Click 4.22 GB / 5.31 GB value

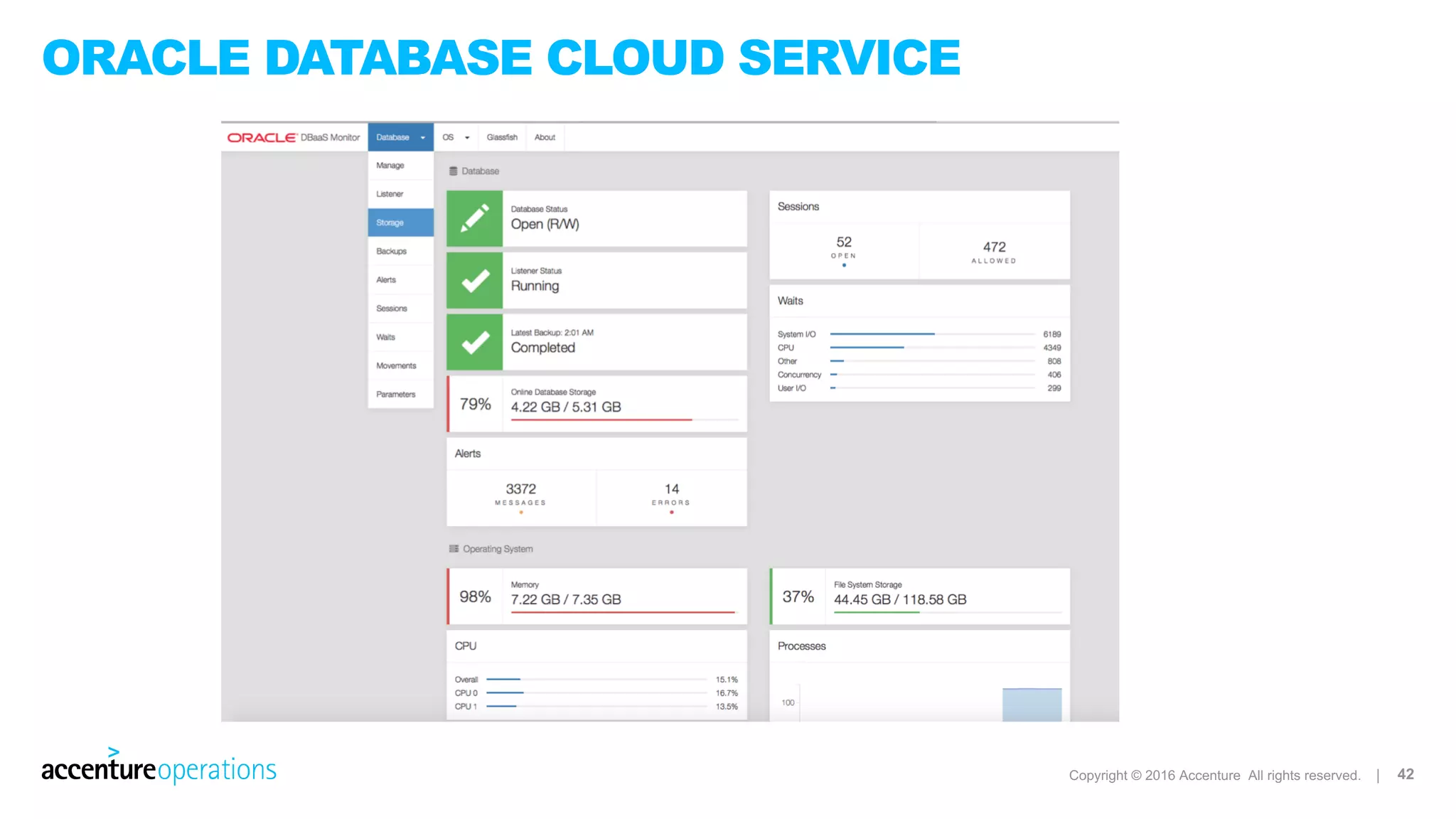click(x=566, y=407)
